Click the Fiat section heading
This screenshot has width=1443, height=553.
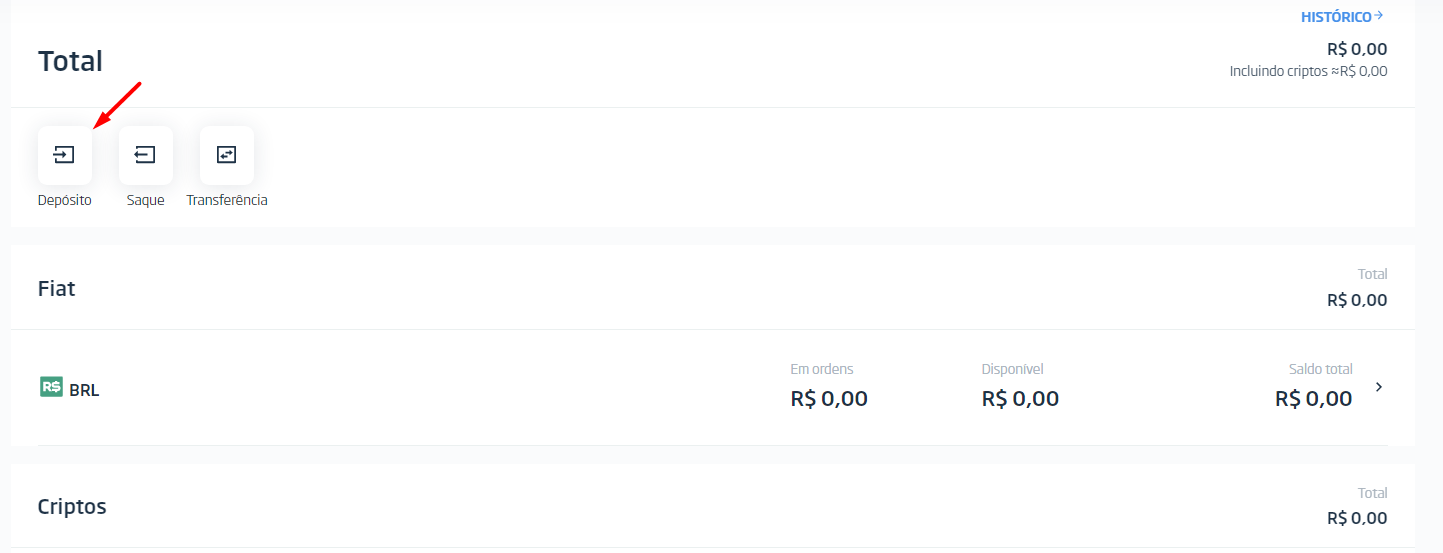57,288
